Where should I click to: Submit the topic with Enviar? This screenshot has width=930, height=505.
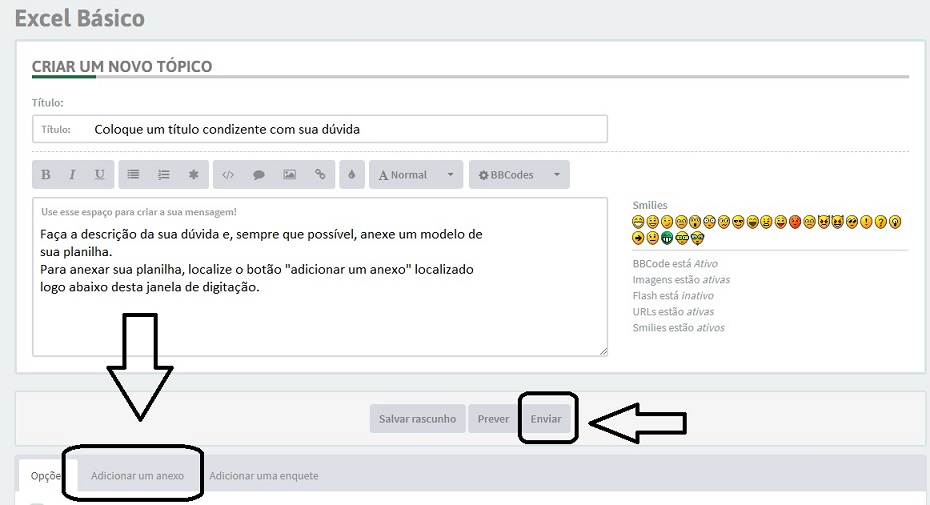click(x=546, y=418)
